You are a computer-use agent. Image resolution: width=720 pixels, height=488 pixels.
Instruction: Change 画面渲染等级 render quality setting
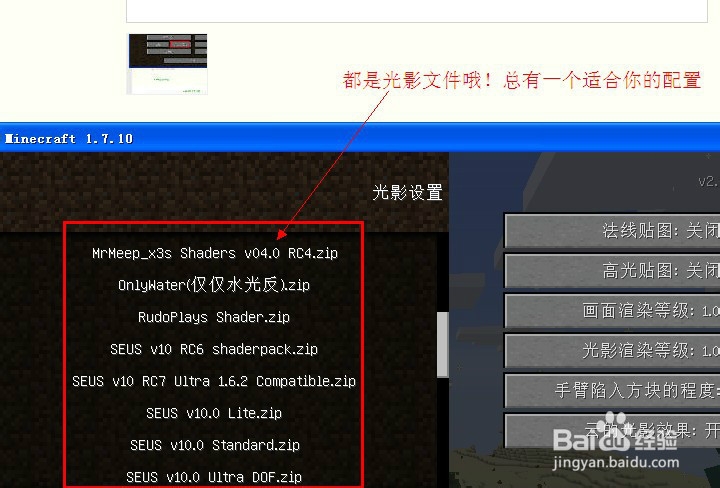tap(612, 311)
